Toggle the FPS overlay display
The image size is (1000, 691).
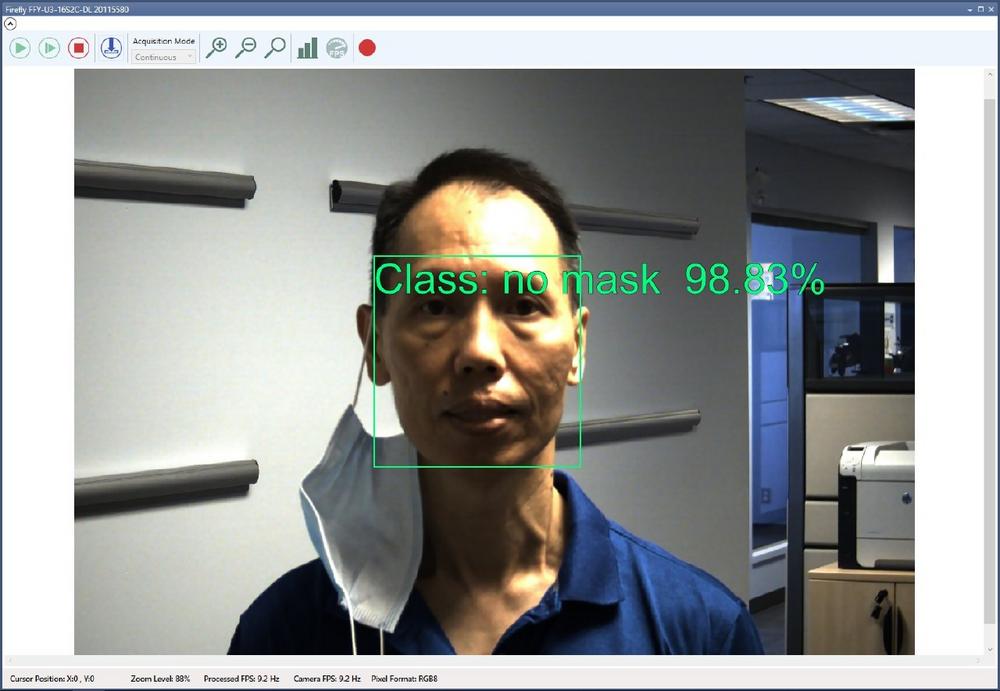pyautogui.click(x=336, y=47)
